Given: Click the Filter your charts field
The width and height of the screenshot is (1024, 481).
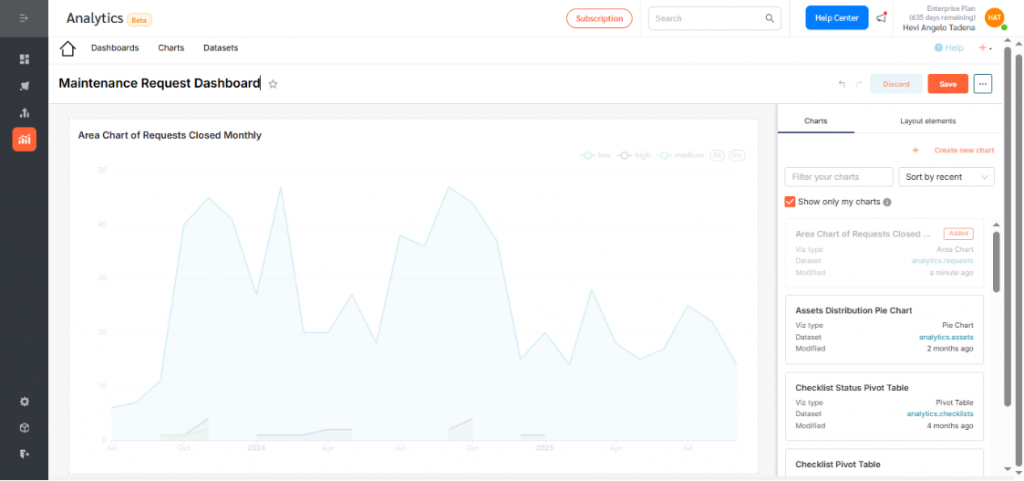Looking at the screenshot, I should 838,177.
